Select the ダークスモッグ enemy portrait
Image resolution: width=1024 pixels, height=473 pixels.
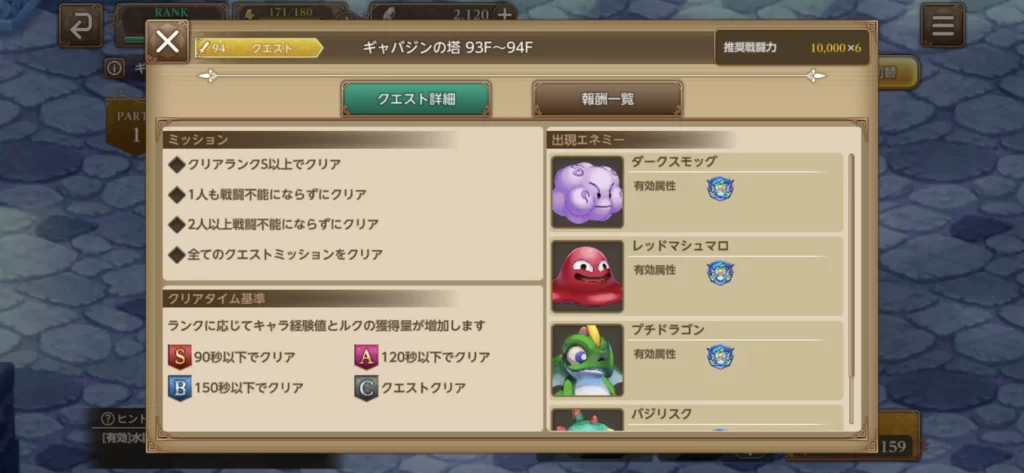tap(587, 192)
